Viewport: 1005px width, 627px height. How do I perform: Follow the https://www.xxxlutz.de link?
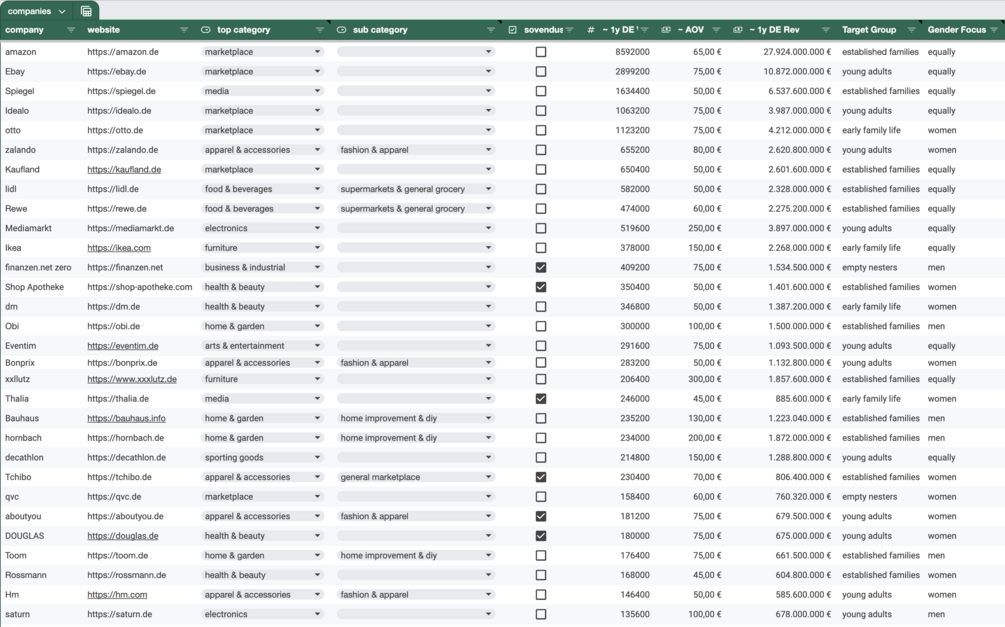pyautogui.click(x=132, y=380)
